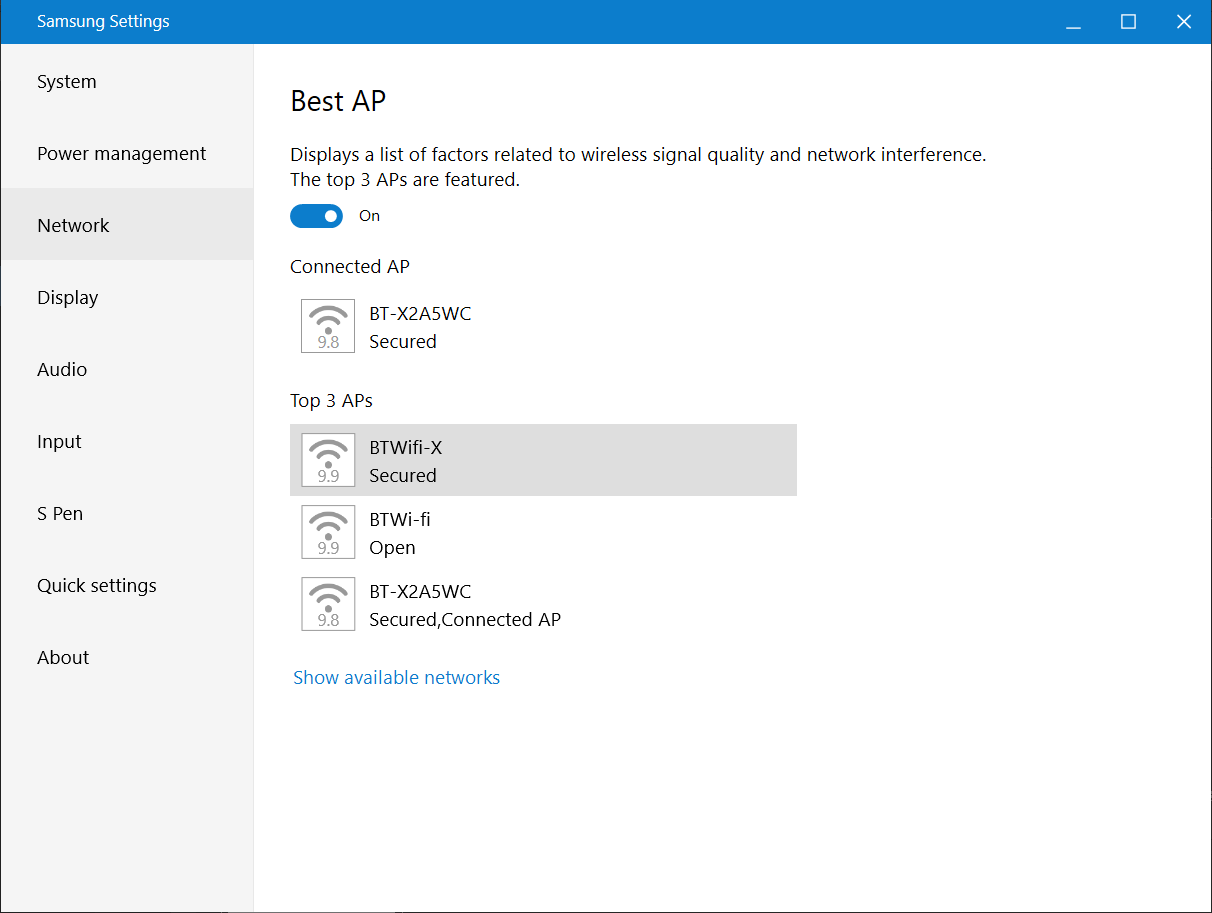
Task: Select the Network section
Action: (127, 226)
